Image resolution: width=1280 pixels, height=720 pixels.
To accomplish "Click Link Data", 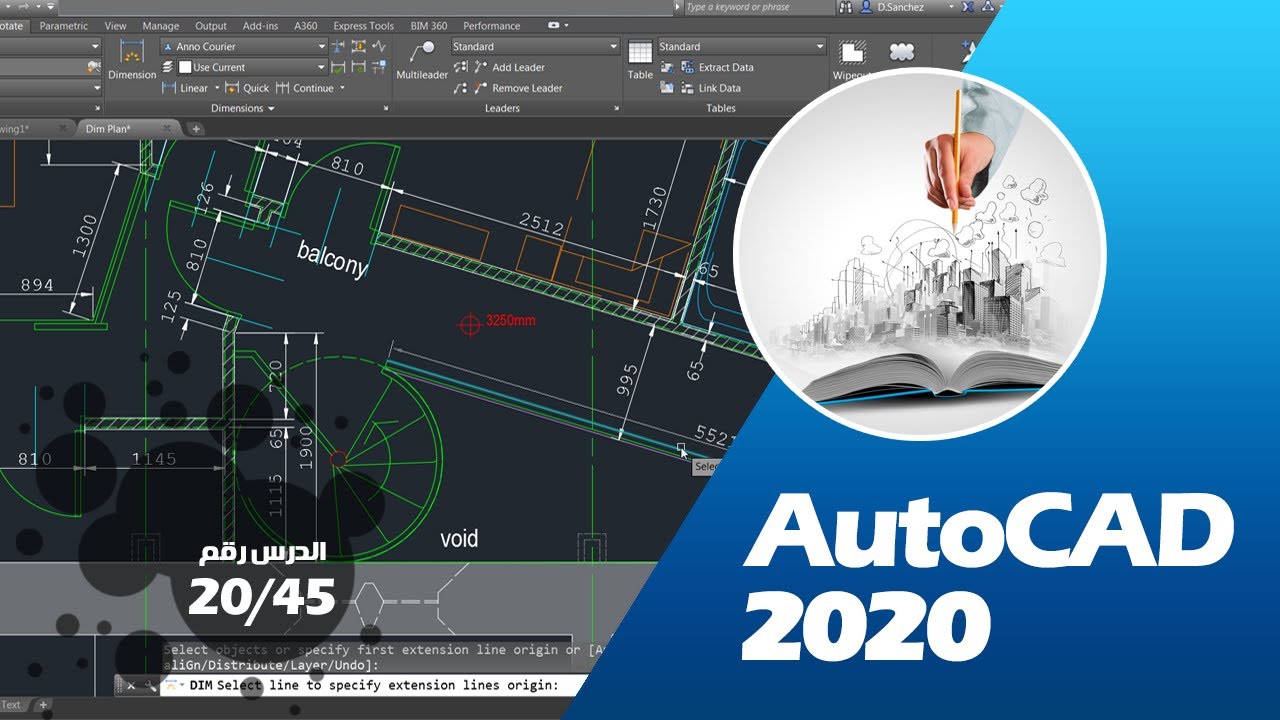I will pyautogui.click(x=711, y=88).
